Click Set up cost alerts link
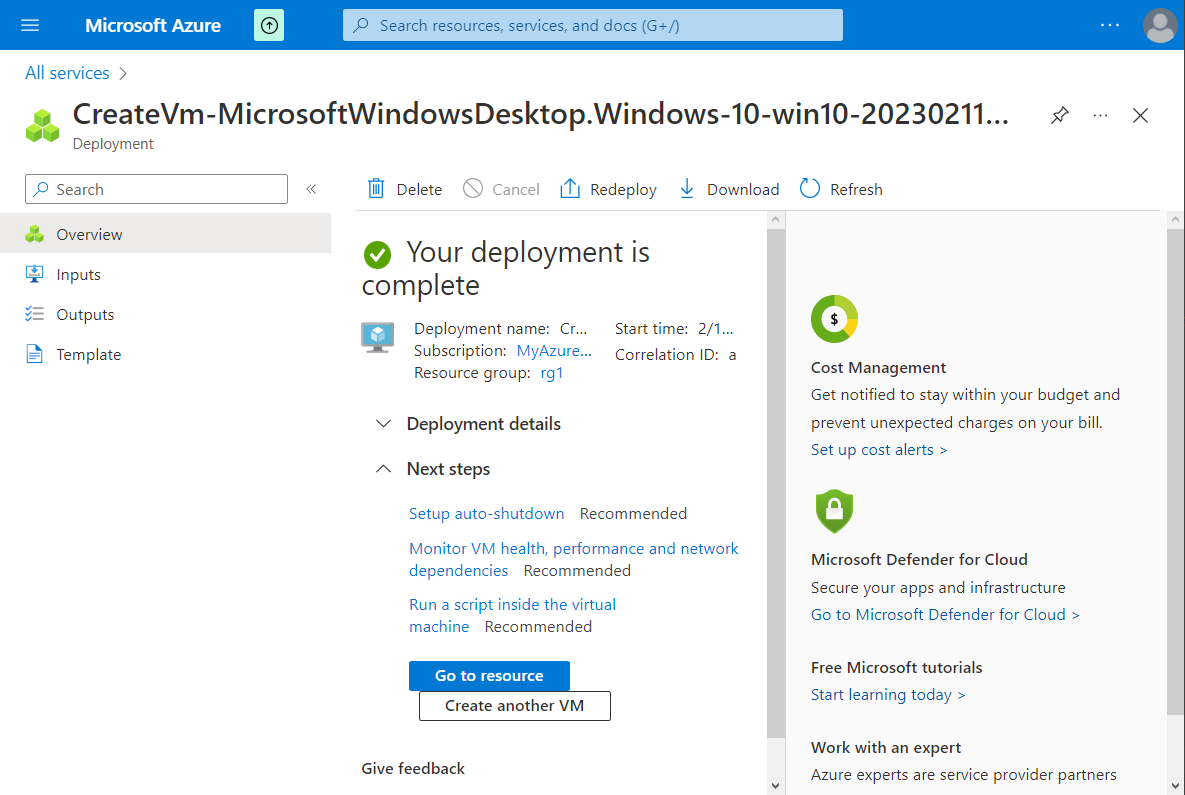The height and width of the screenshot is (795, 1185). [879, 450]
